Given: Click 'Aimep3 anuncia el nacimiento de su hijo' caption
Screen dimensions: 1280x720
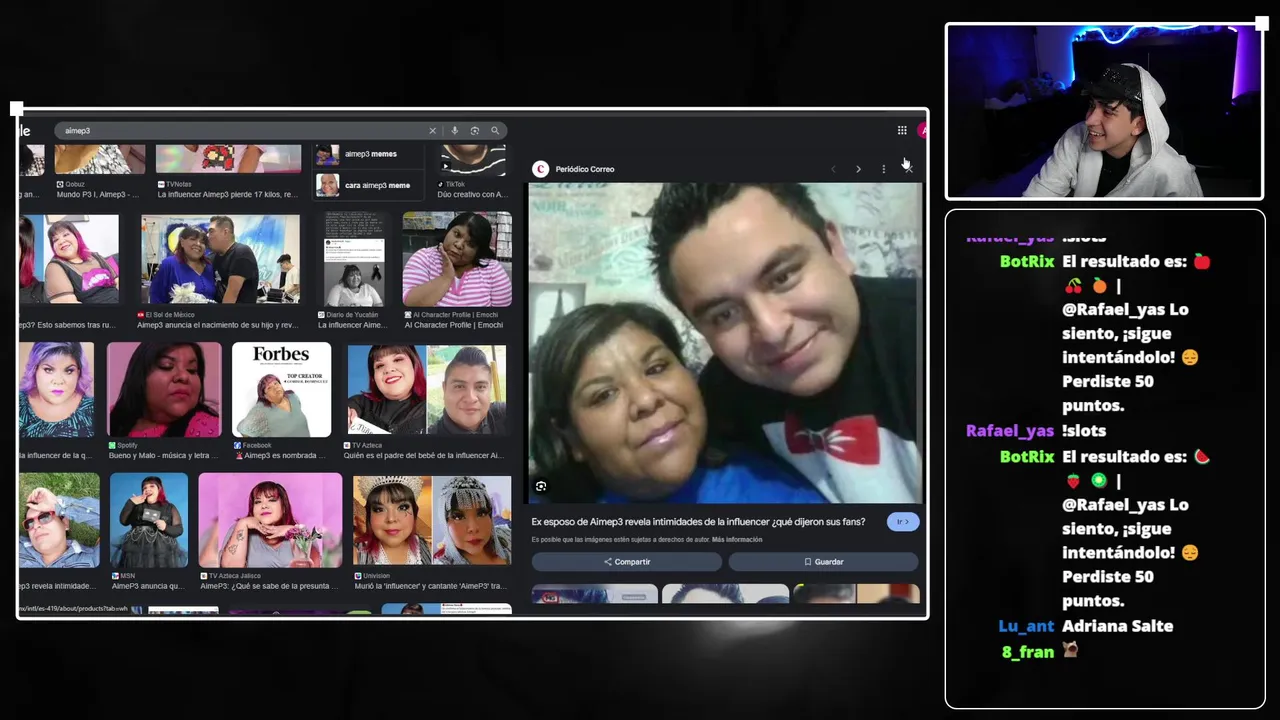Looking at the screenshot, I should click(x=217, y=325).
